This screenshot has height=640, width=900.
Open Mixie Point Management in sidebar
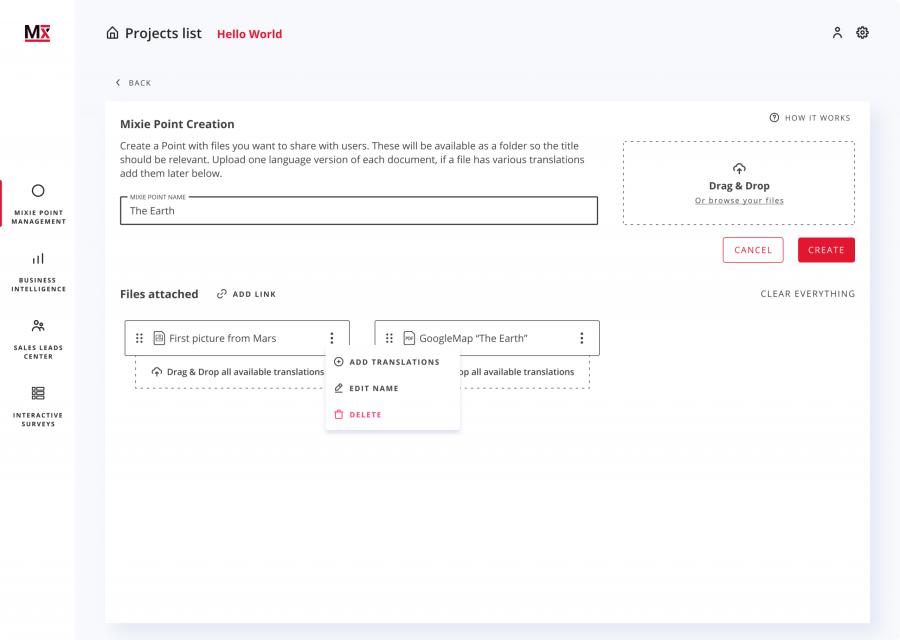click(39, 203)
